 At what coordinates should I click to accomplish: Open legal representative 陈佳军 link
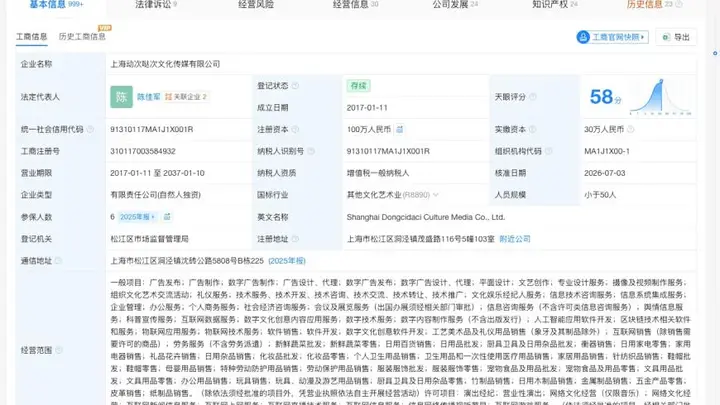coord(149,97)
